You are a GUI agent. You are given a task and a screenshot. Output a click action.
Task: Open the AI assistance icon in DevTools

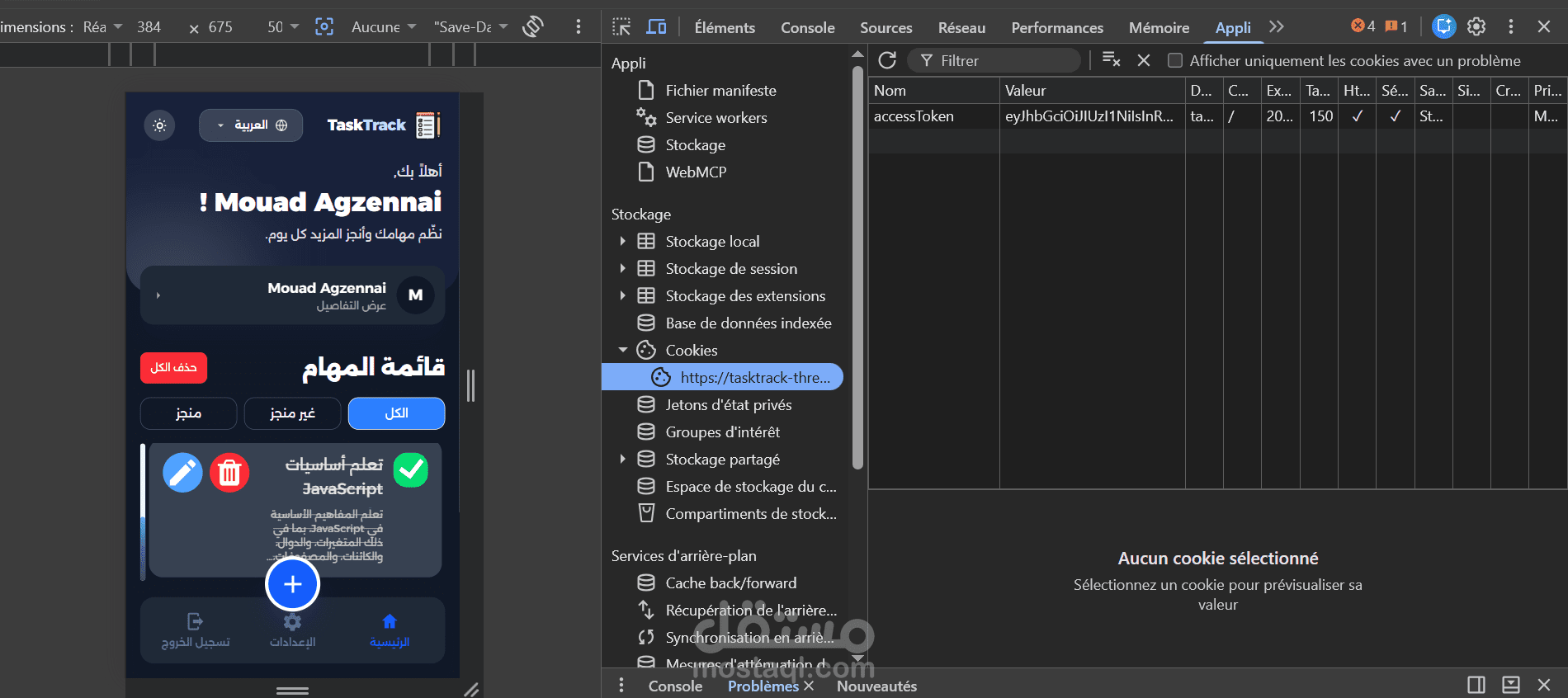(1443, 27)
